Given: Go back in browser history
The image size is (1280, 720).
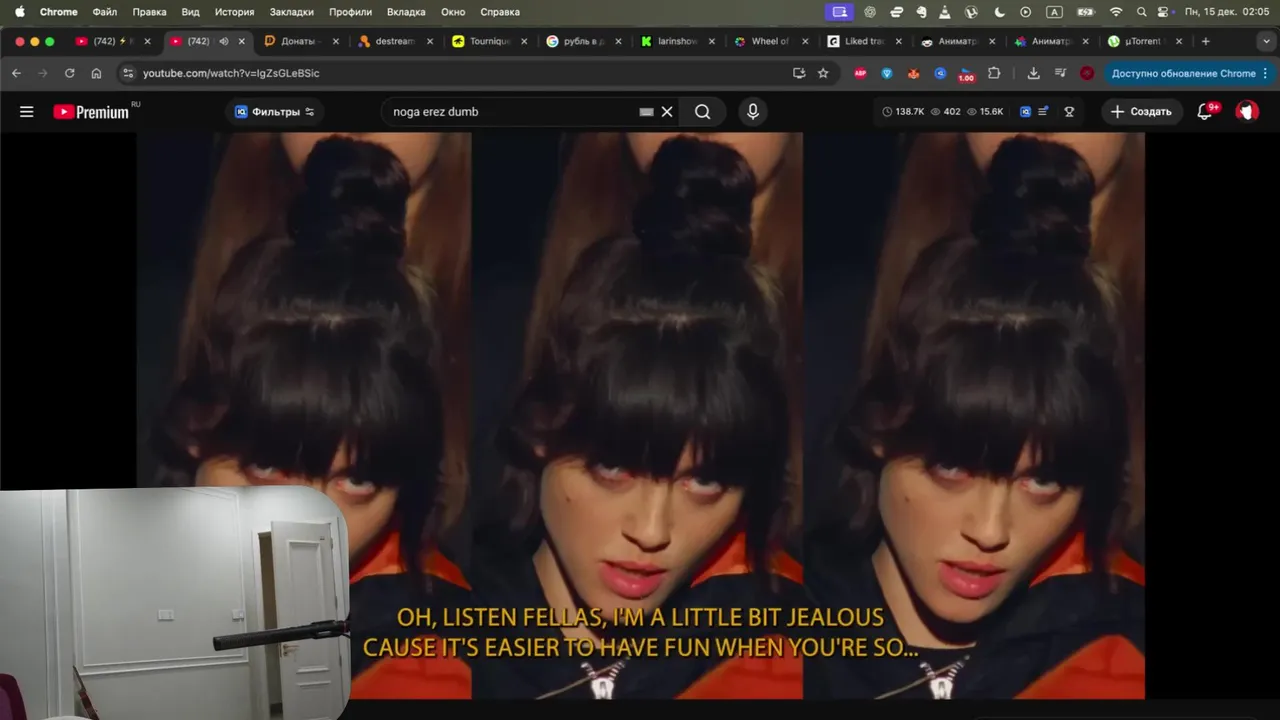Looking at the screenshot, I should [x=16, y=73].
